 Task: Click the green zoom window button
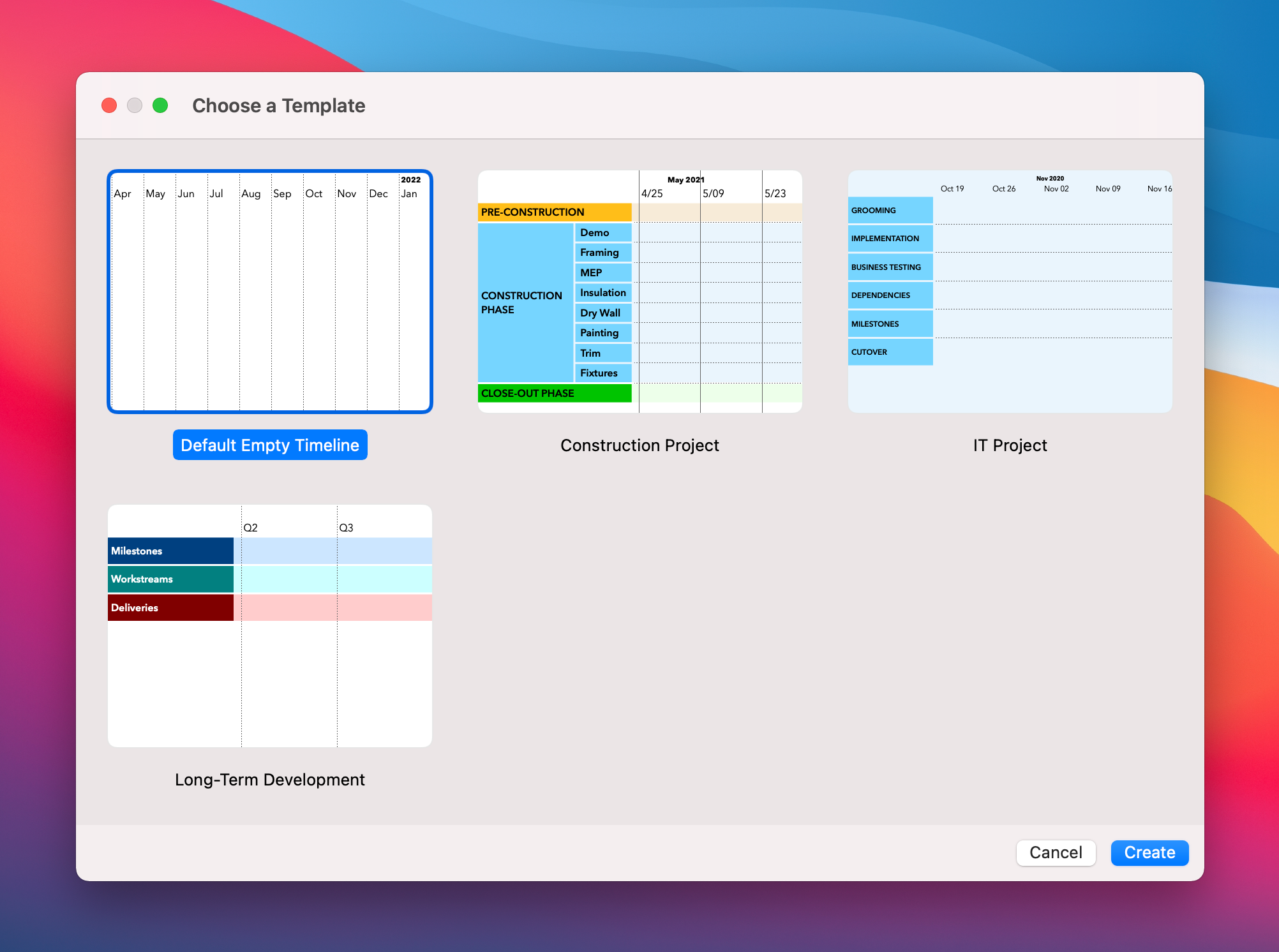[x=160, y=105]
